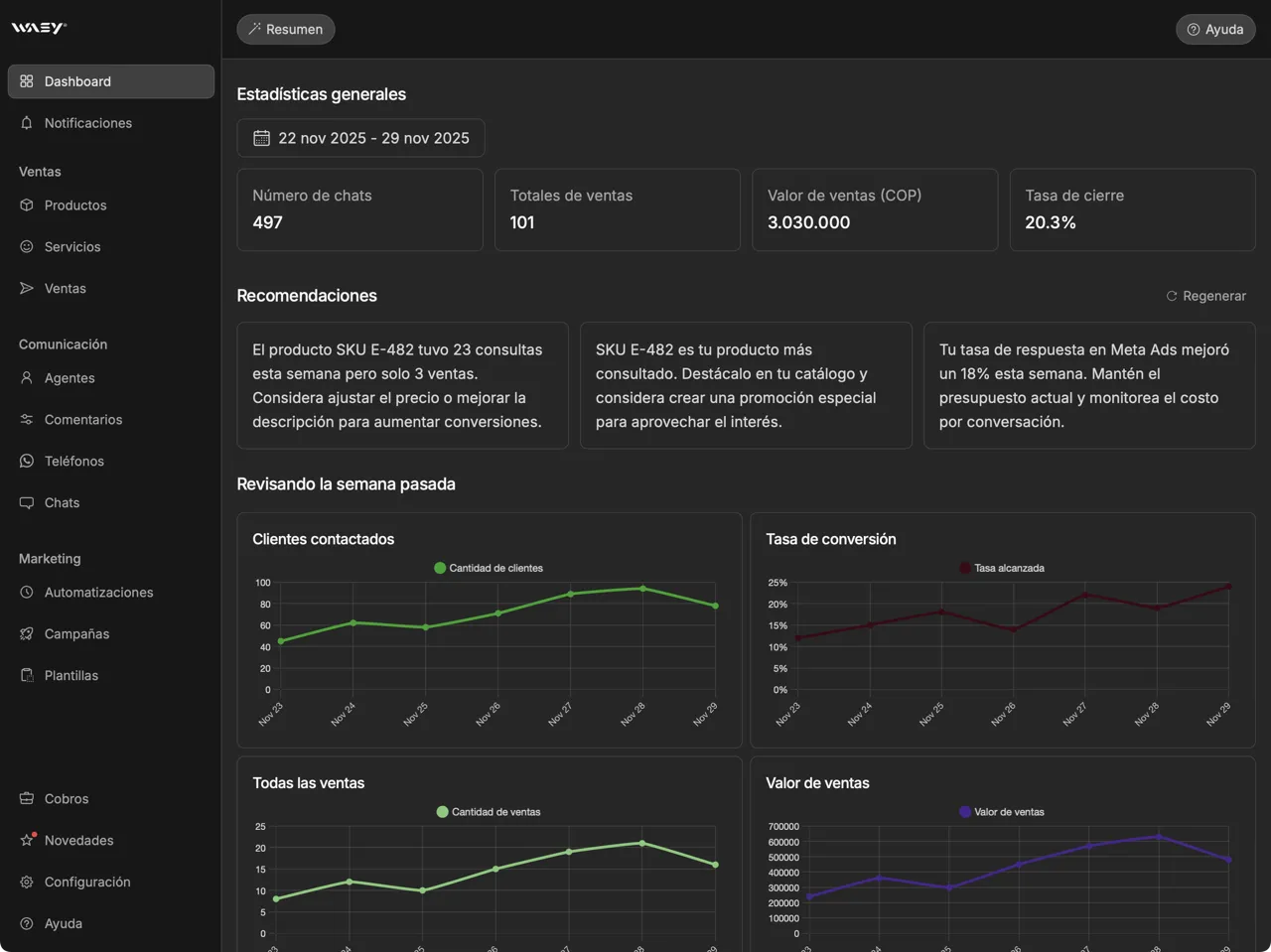Toggle the Cantidad de clientes chart legend
The height and width of the screenshot is (952, 1271).
489,567
